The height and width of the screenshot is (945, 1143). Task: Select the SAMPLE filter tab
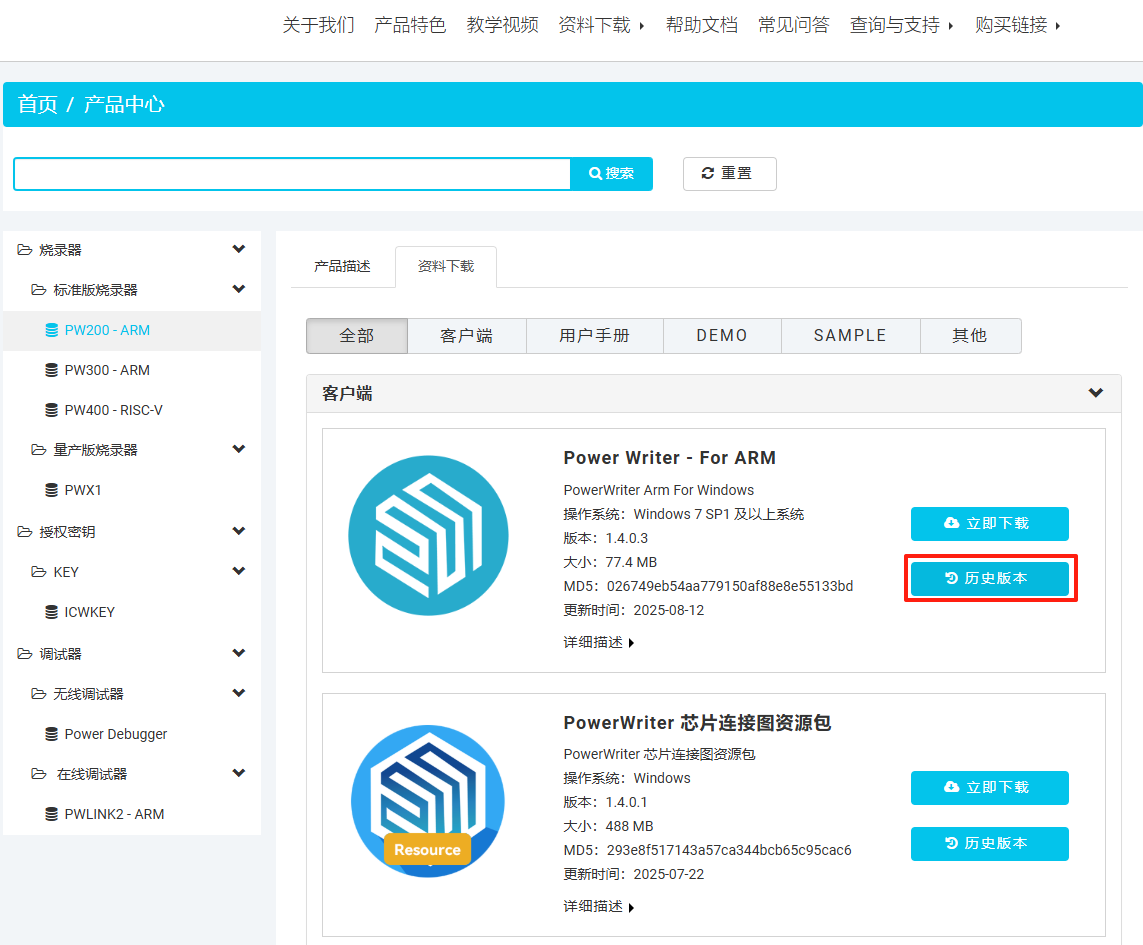click(851, 335)
